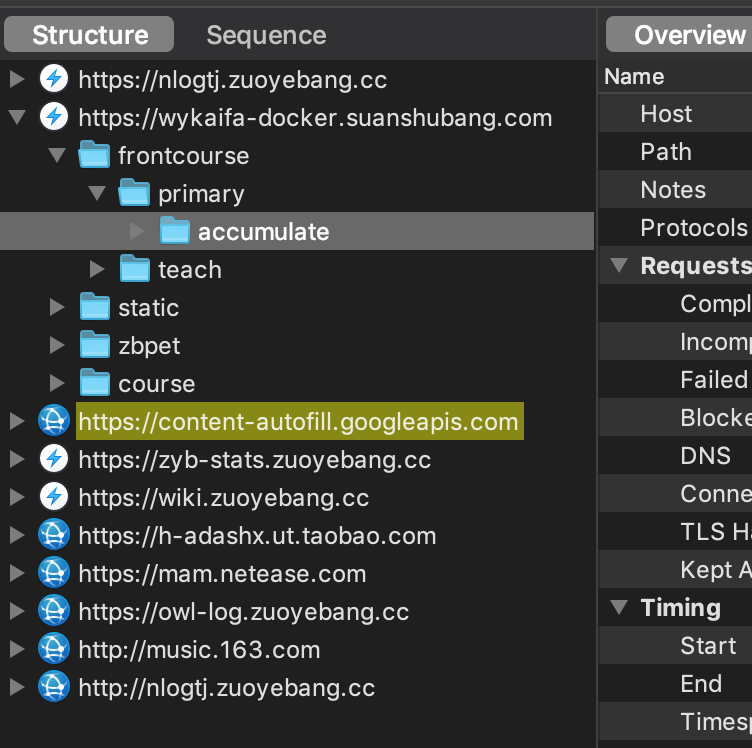Click the frontcourse folder icon
752x748 pixels.
[x=94, y=155]
